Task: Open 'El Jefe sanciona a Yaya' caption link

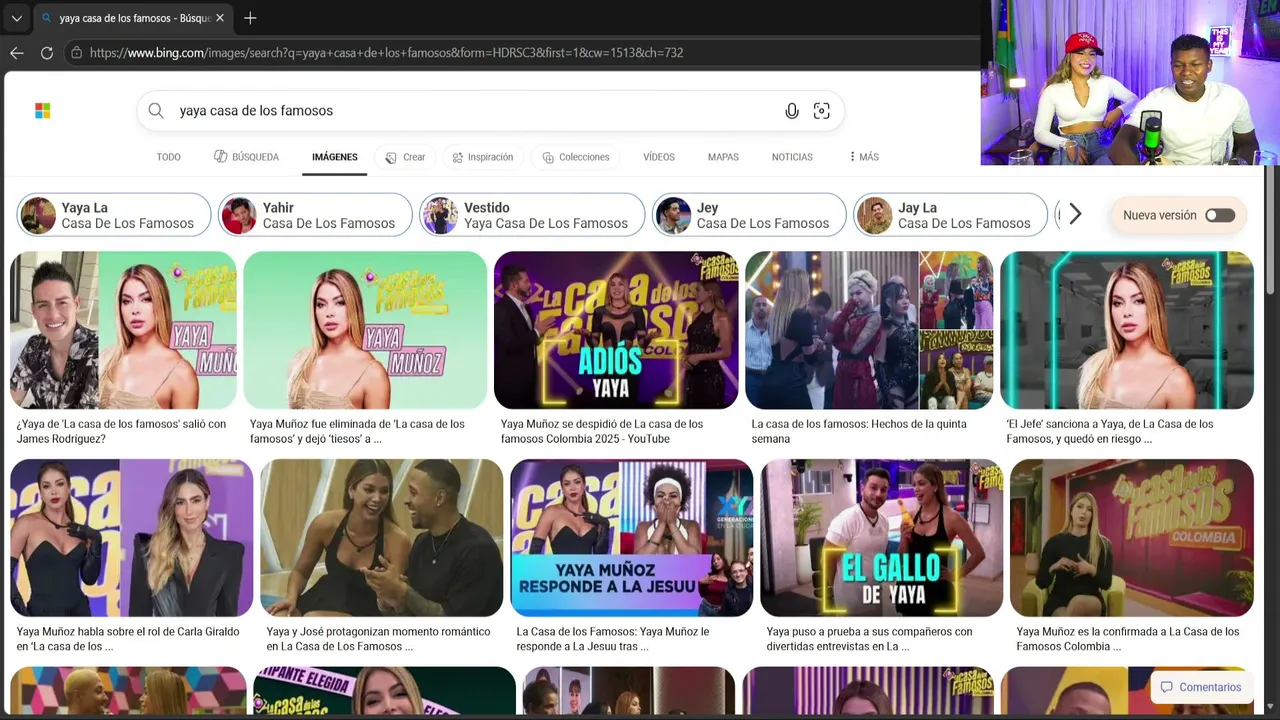Action: coord(1110,431)
